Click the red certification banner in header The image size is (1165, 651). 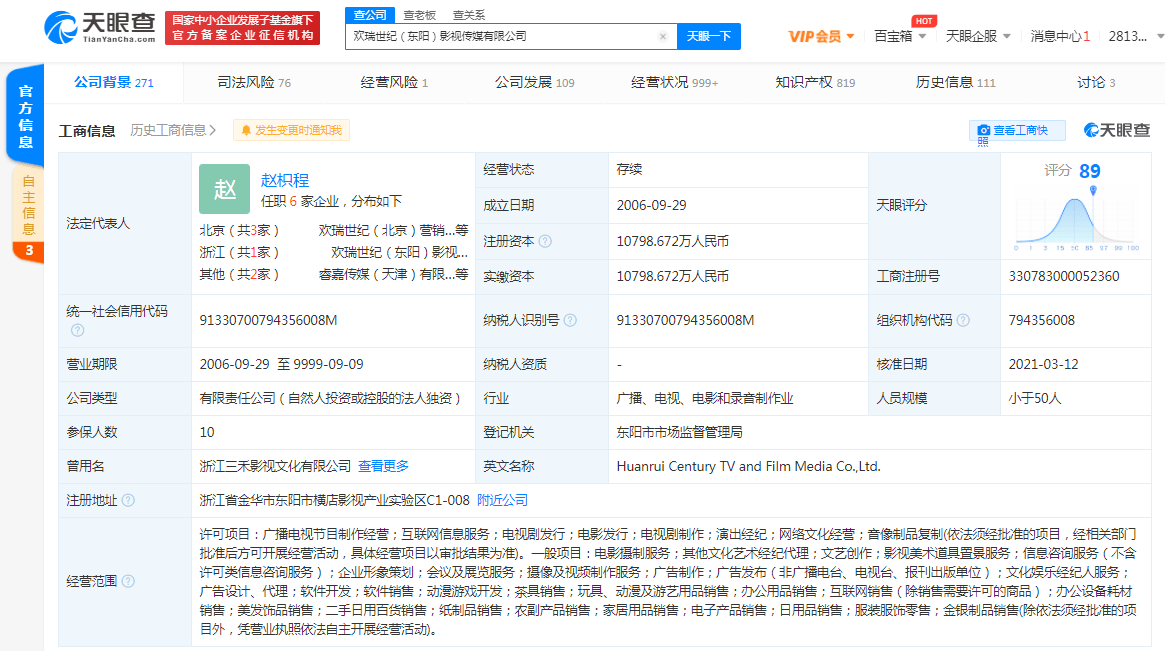pos(242,28)
